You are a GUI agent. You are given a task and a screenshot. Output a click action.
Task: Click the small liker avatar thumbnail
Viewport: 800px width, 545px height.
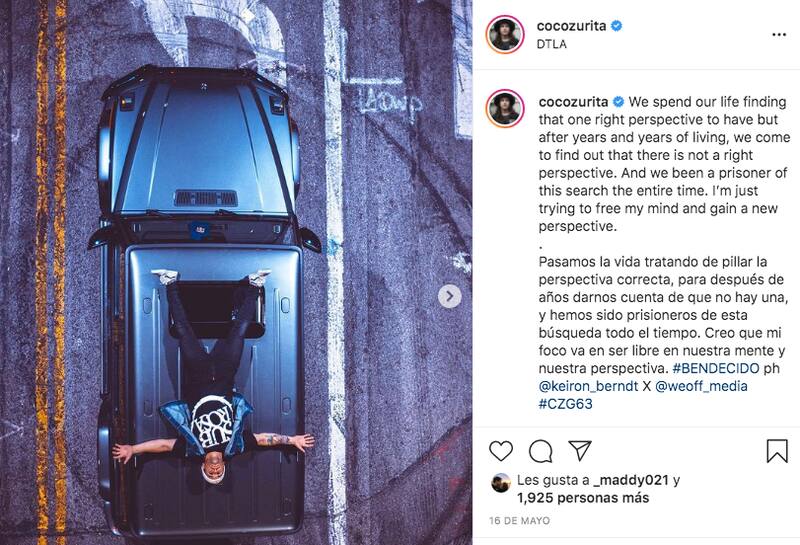tap(501, 483)
